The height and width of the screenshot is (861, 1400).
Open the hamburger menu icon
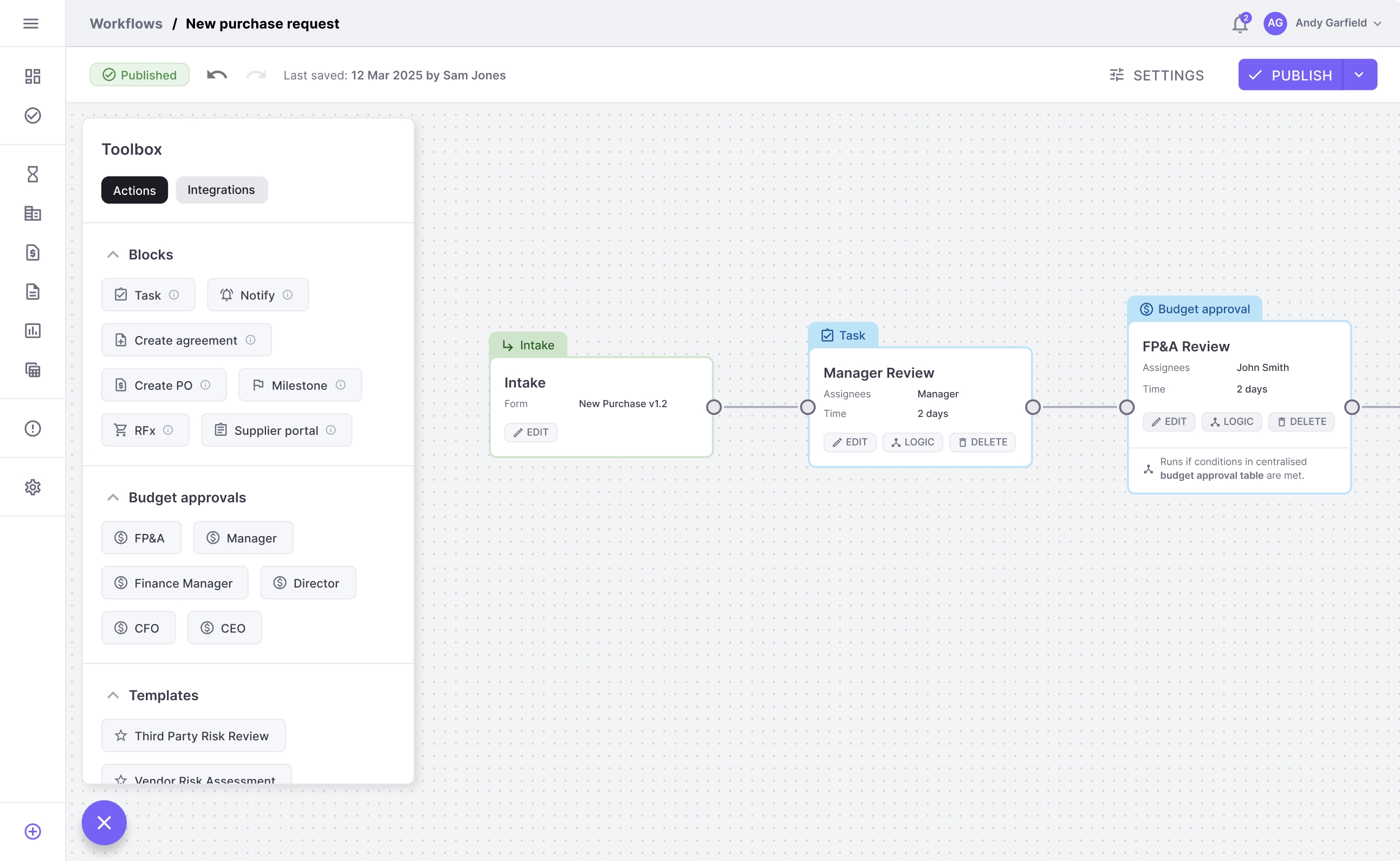31,23
